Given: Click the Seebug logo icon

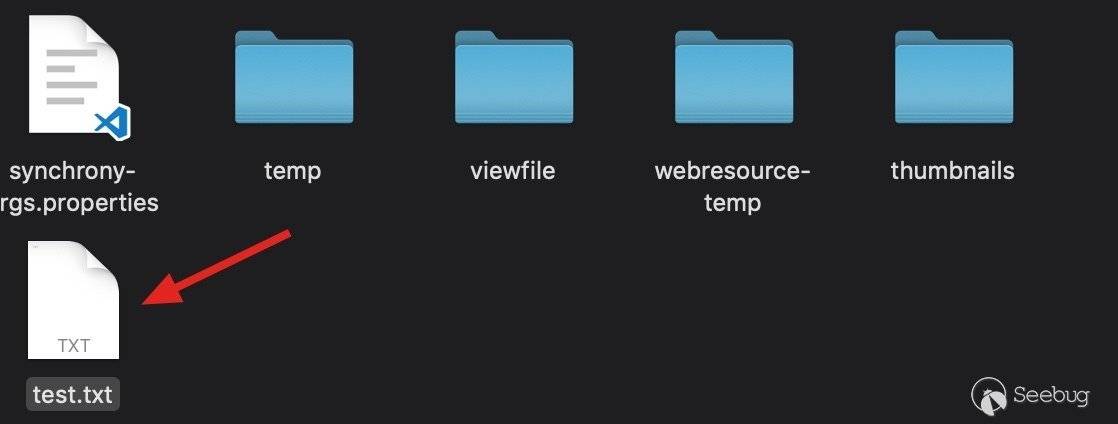Looking at the screenshot, I should pos(990,395).
